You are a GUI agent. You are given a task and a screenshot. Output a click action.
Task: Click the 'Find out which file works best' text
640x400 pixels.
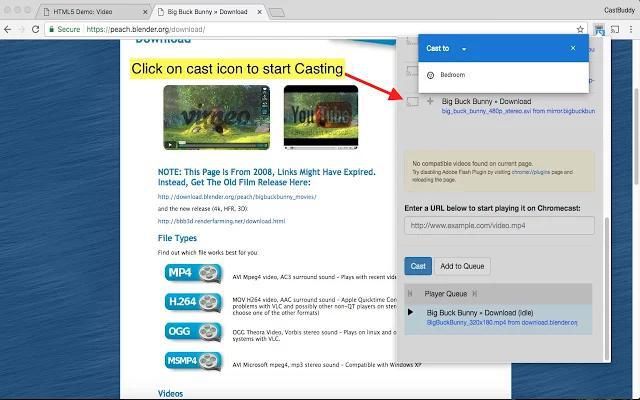208,253
